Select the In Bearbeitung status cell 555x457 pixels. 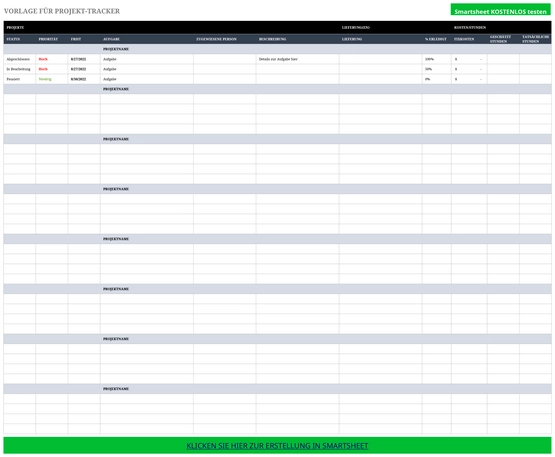[x=19, y=69]
